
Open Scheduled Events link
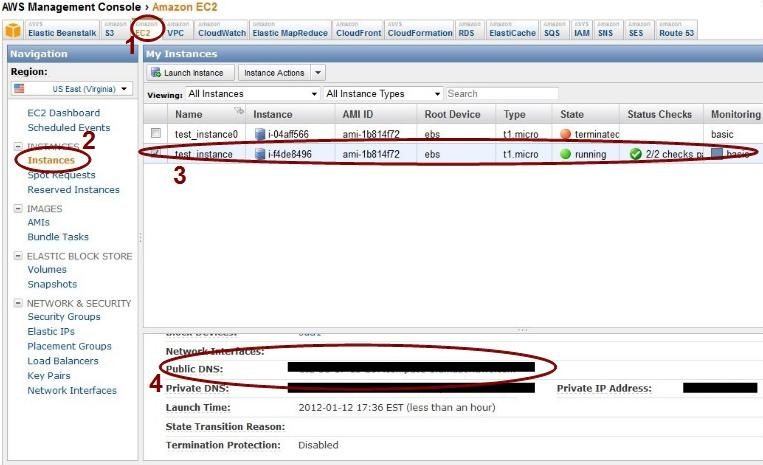[69, 127]
